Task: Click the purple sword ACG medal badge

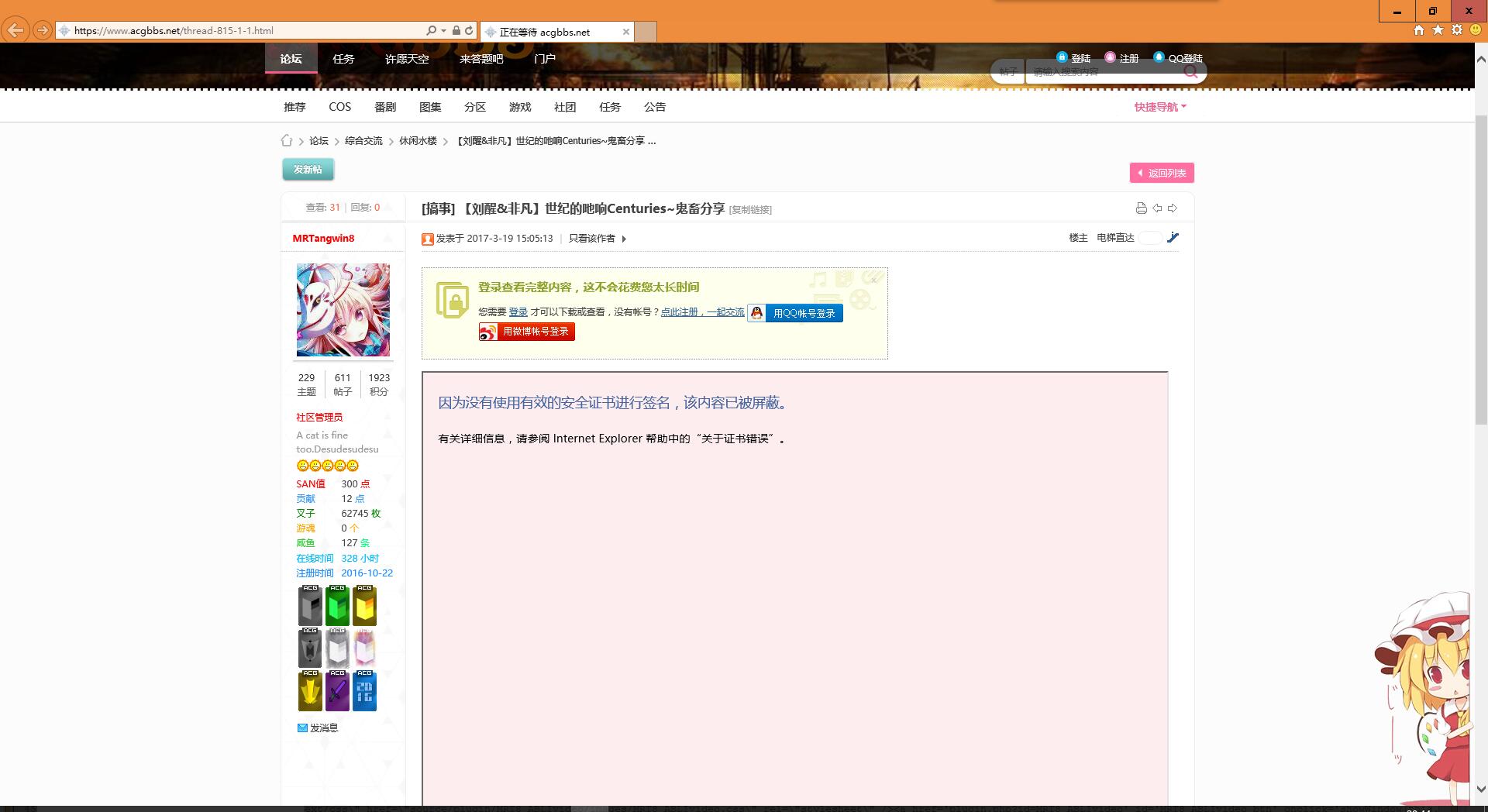Action: pyautogui.click(x=337, y=690)
